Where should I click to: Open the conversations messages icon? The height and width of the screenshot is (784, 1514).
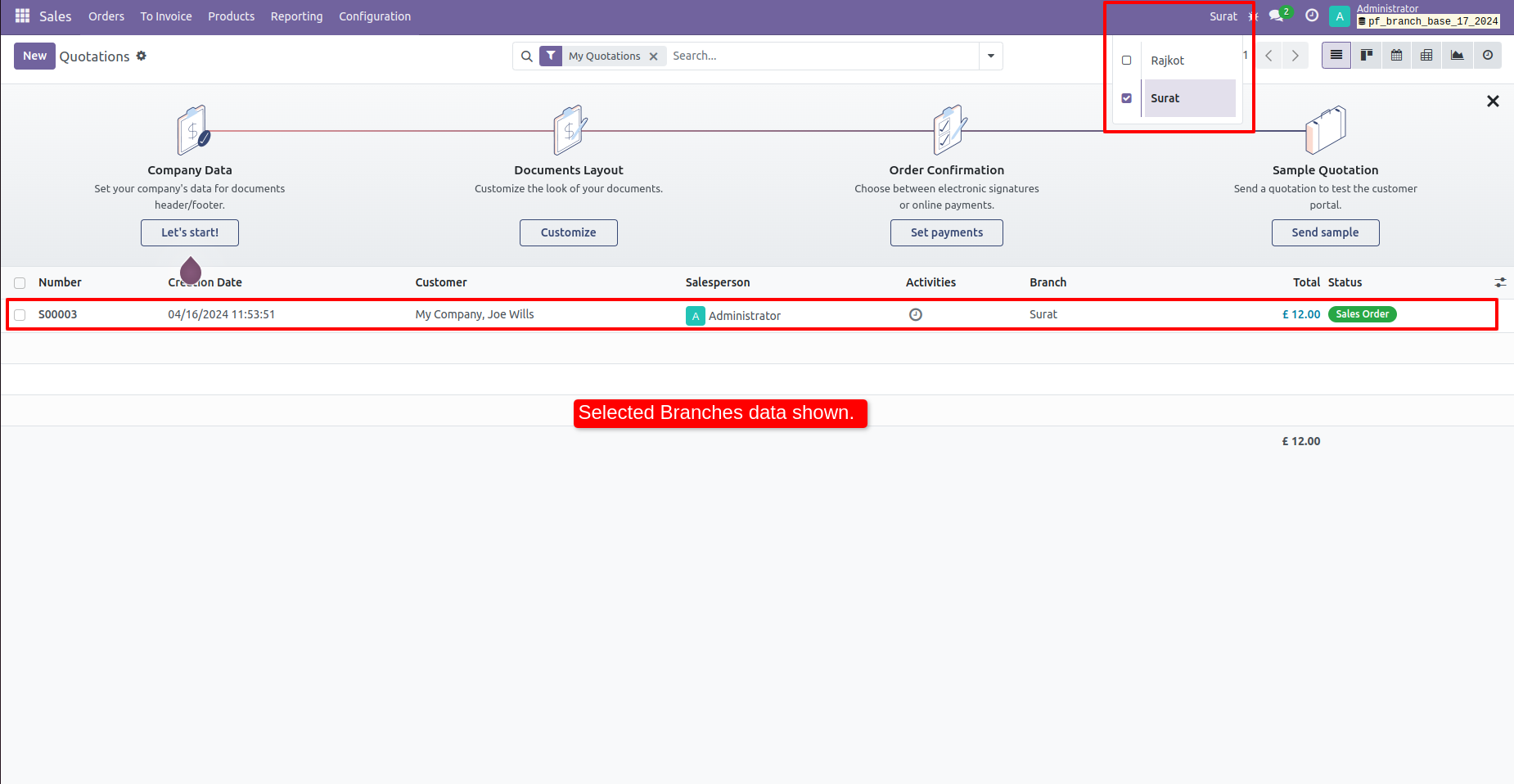tap(1277, 16)
